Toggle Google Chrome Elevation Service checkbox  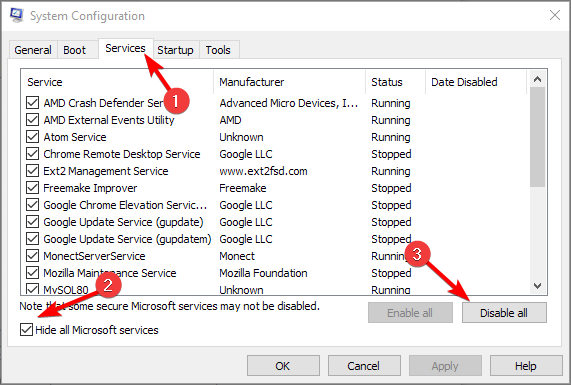(x=32, y=205)
